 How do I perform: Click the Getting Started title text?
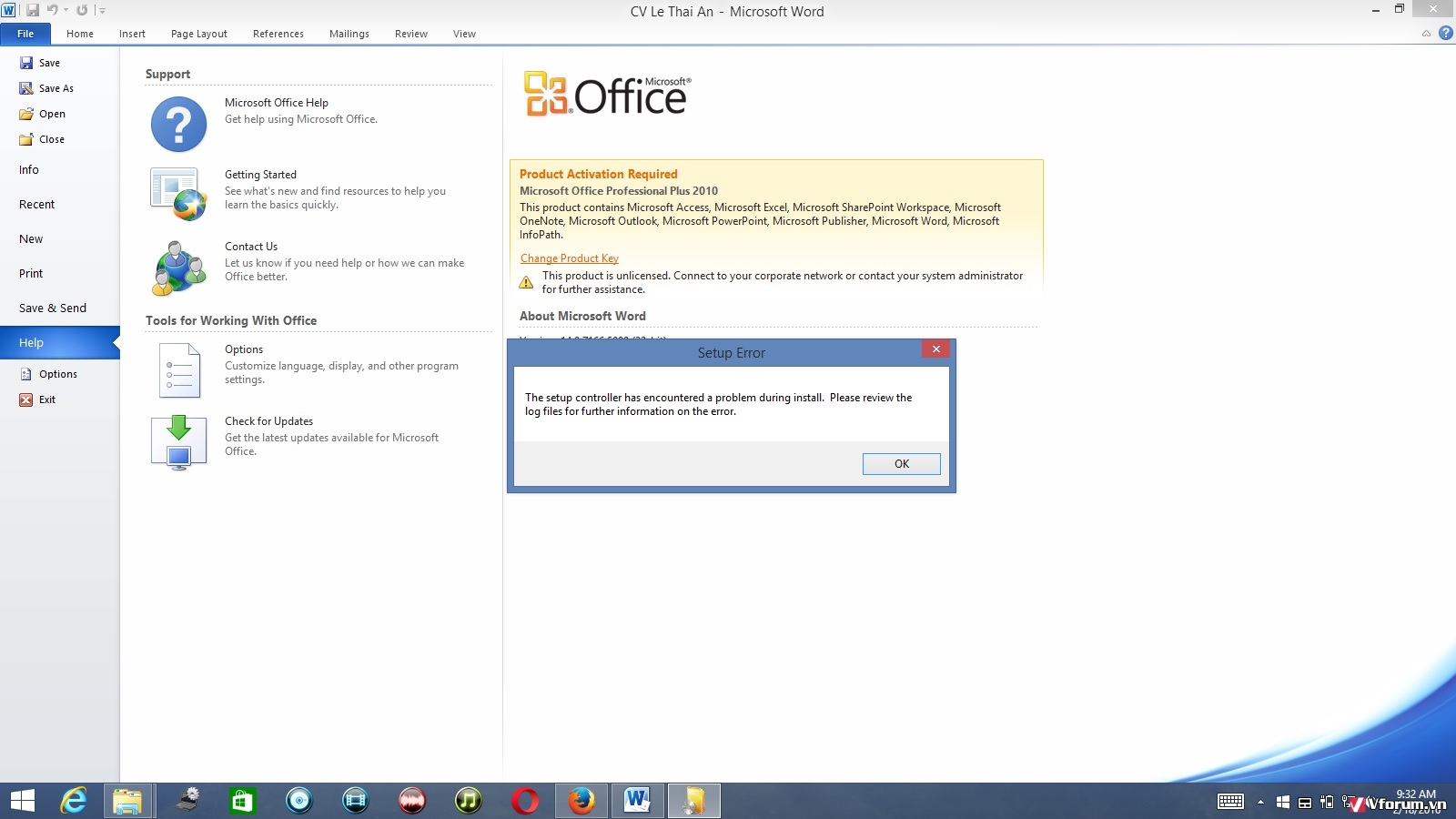click(260, 175)
